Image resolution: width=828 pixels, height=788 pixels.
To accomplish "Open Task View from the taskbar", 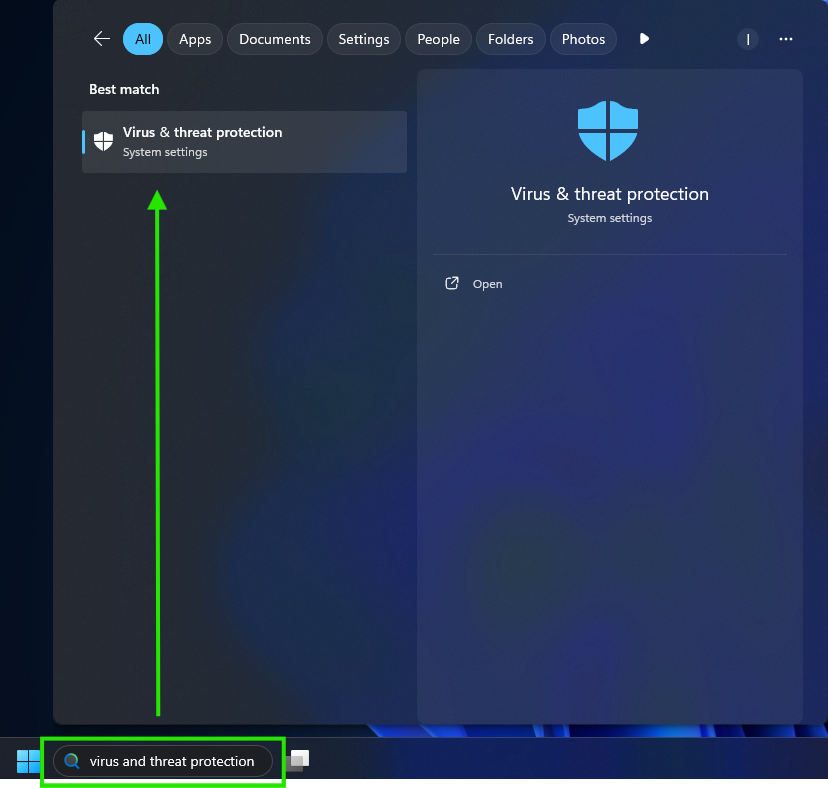I will pos(298,761).
